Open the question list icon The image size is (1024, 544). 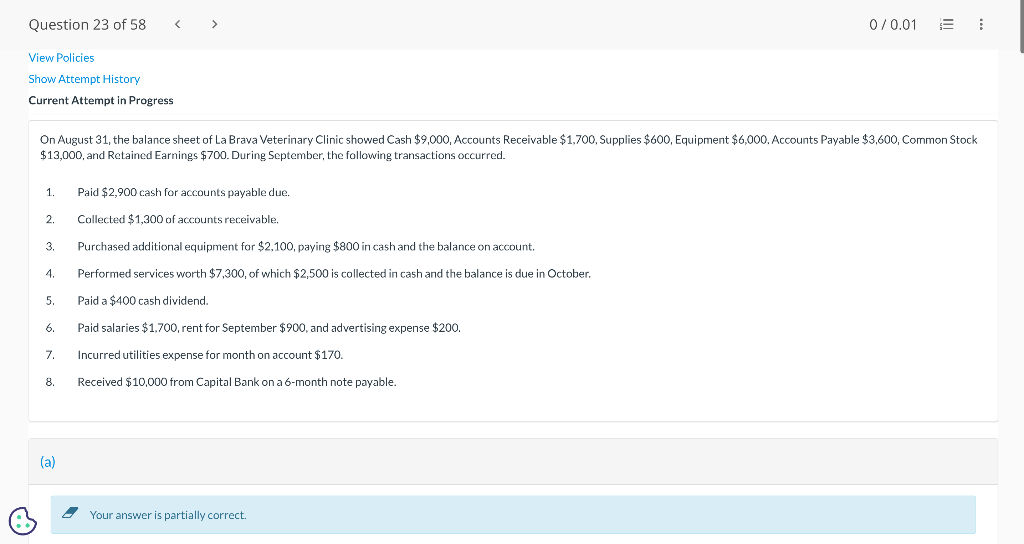click(x=946, y=24)
